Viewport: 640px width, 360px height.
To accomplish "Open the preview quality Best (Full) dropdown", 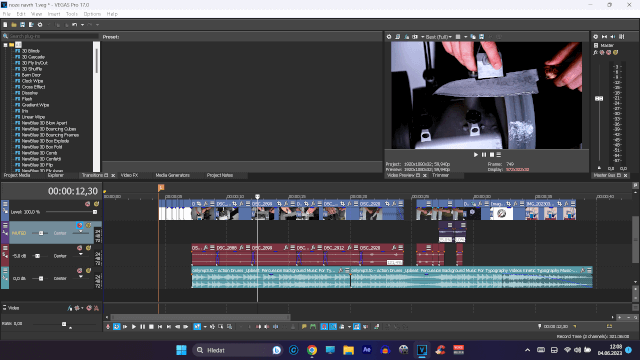I will (439, 37).
